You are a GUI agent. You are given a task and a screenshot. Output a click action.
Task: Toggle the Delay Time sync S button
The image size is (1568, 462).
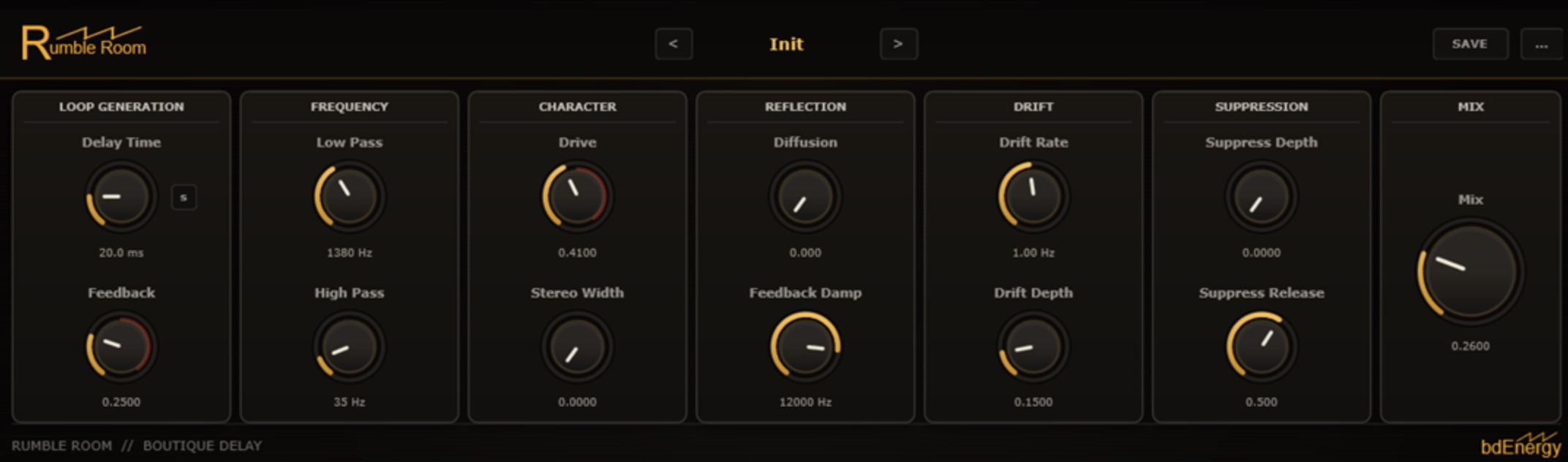(184, 197)
